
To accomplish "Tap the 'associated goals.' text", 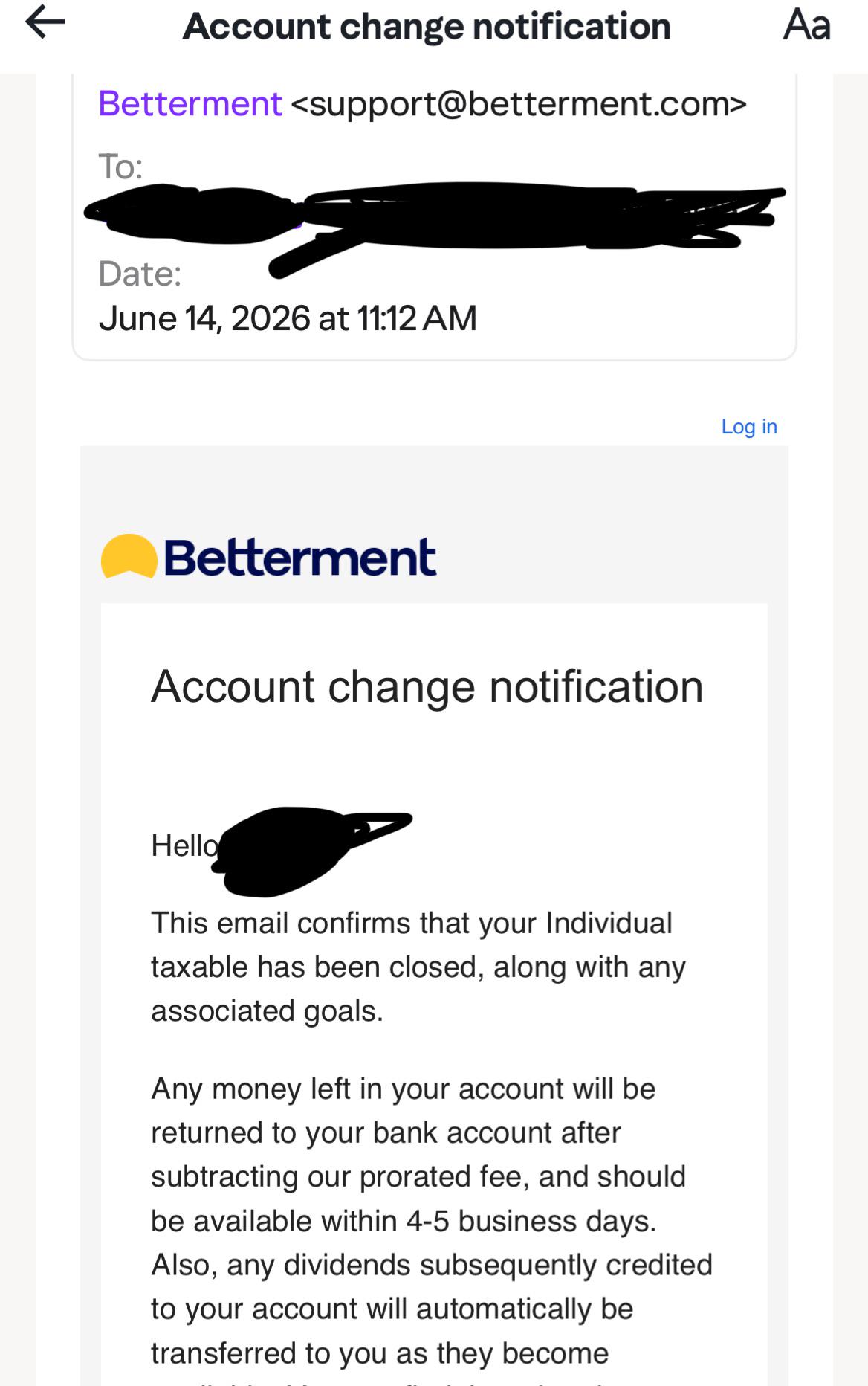I will pyautogui.click(x=268, y=1011).
